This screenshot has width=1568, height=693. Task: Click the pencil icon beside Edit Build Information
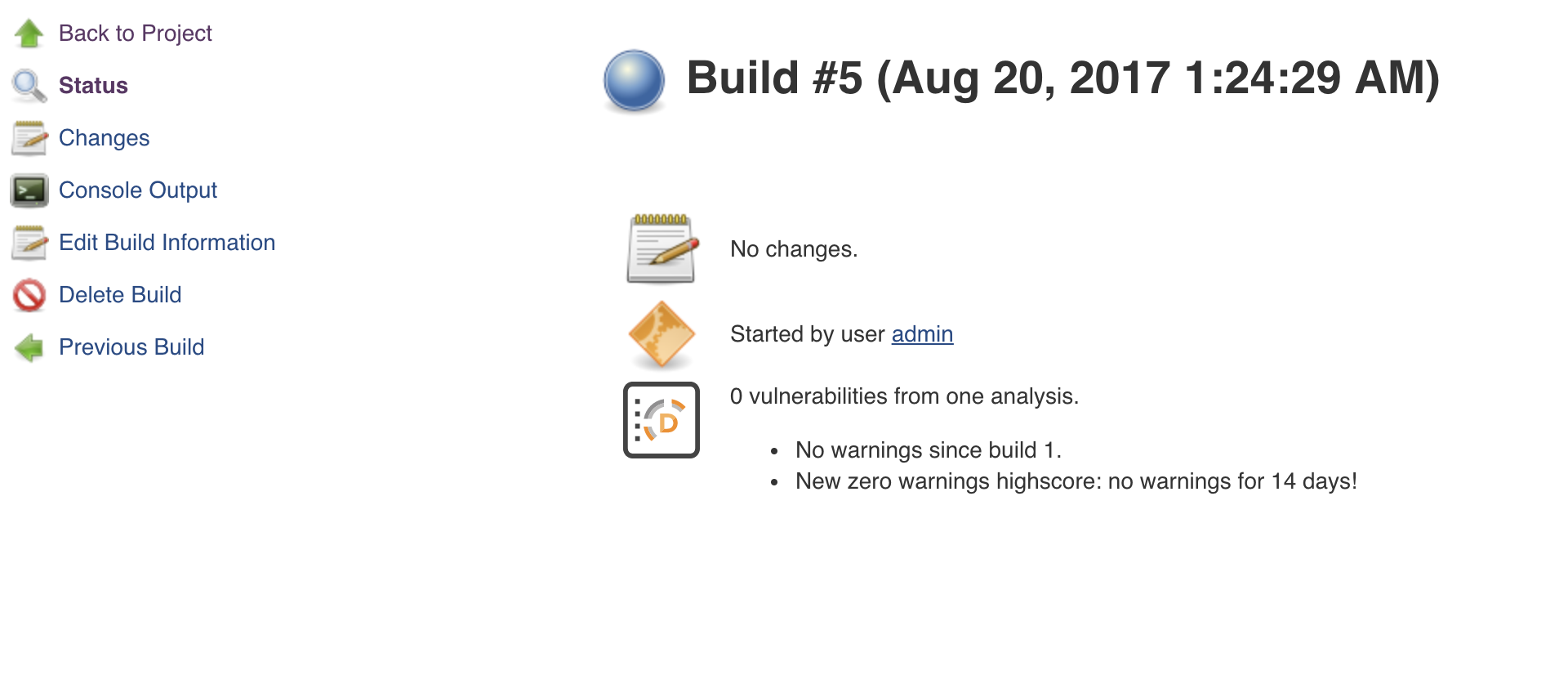tap(29, 242)
